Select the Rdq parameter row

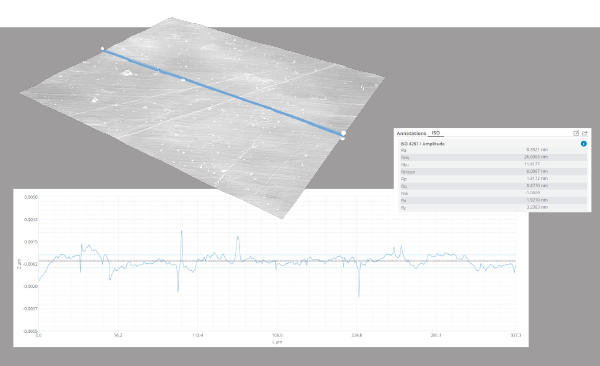(493, 157)
